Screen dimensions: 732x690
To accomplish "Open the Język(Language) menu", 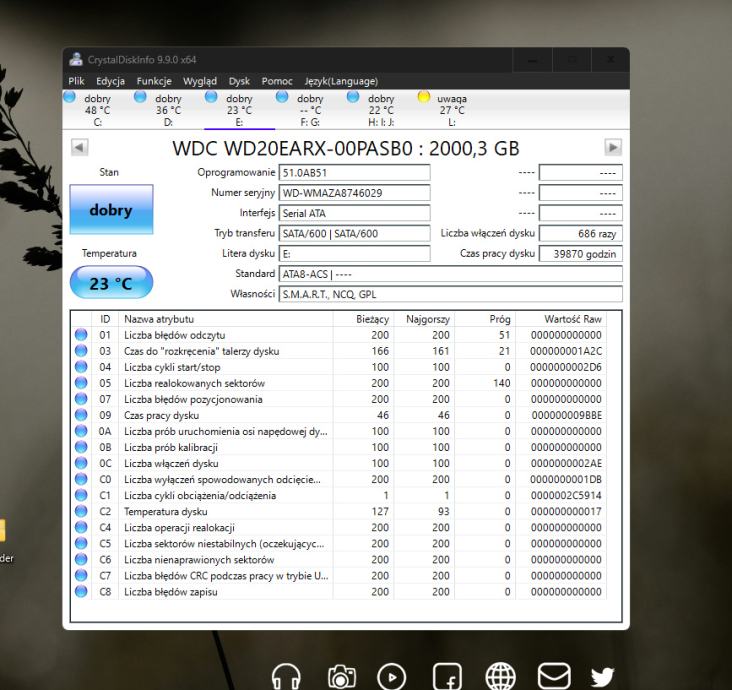I will (x=341, y=81).
